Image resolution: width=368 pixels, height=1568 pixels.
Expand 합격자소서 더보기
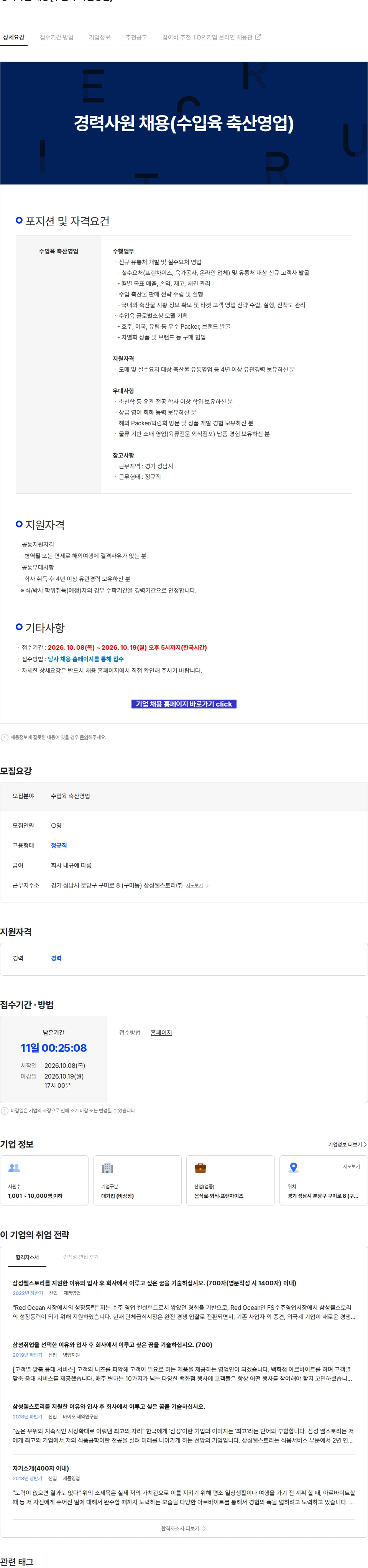184,1528
